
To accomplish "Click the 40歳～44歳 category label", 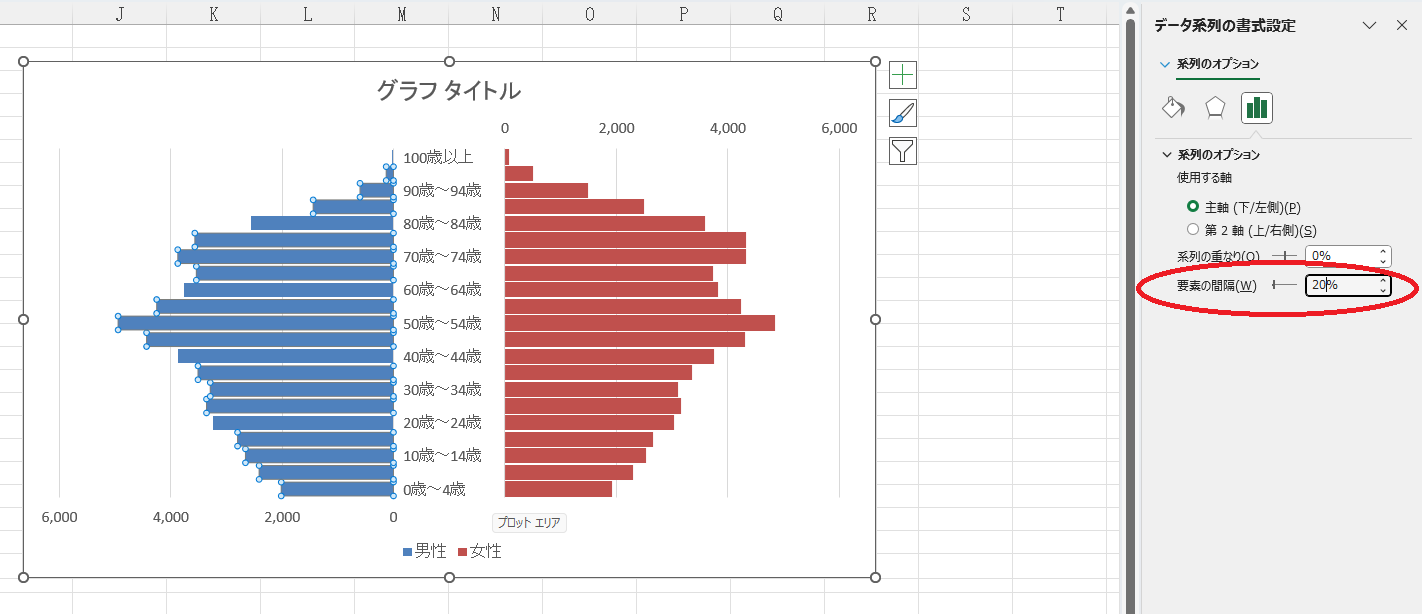I will (442, 356).
